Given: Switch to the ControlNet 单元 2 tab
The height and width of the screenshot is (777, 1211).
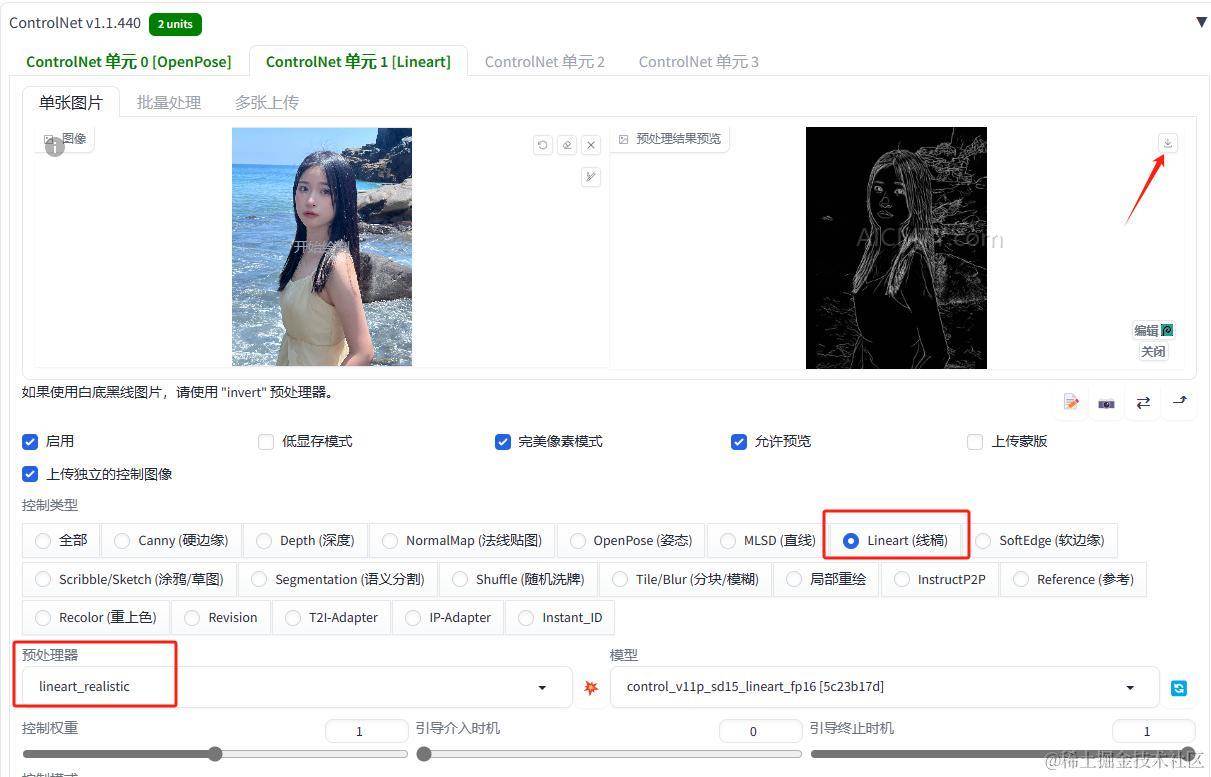Looking at the screenshot, I should tap(545, 61).
